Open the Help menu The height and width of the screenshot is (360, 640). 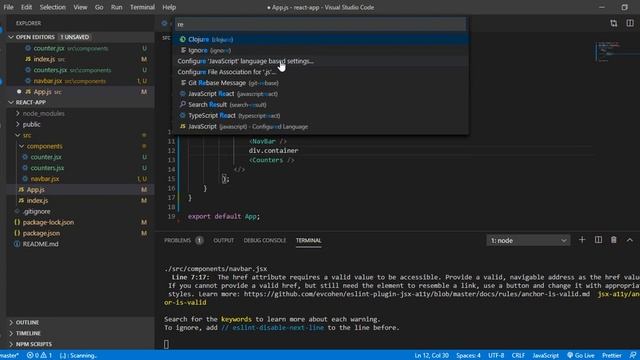169,7
